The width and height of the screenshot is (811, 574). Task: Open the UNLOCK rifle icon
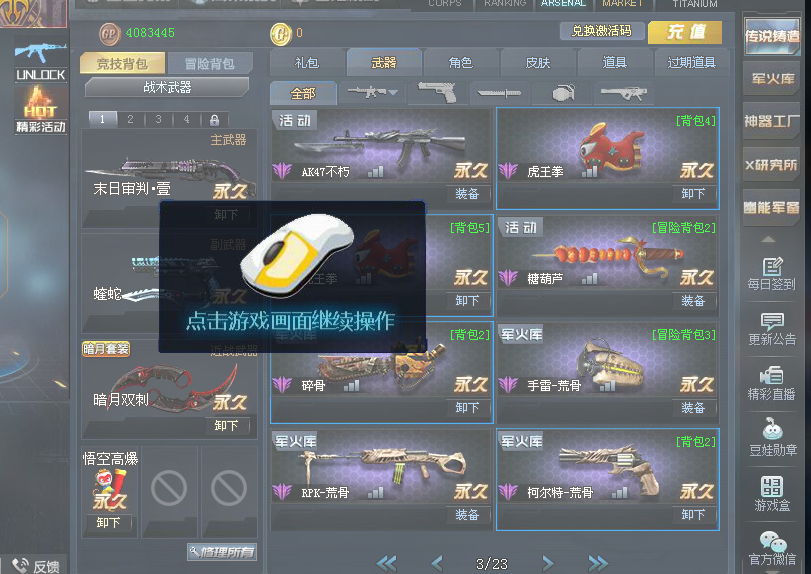pyautogui.click(x=40, y=62)
